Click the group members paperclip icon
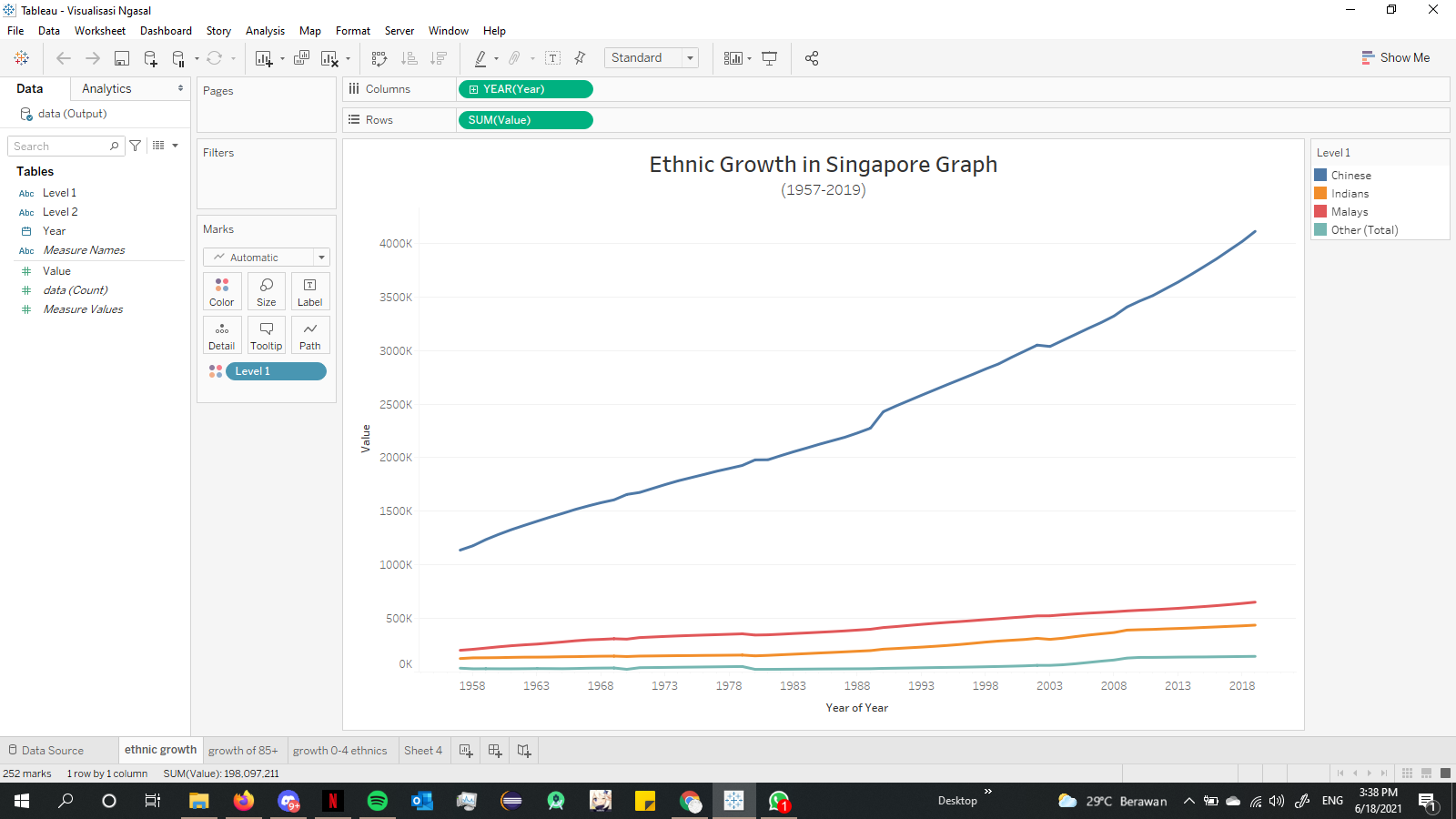 [514, 58]
